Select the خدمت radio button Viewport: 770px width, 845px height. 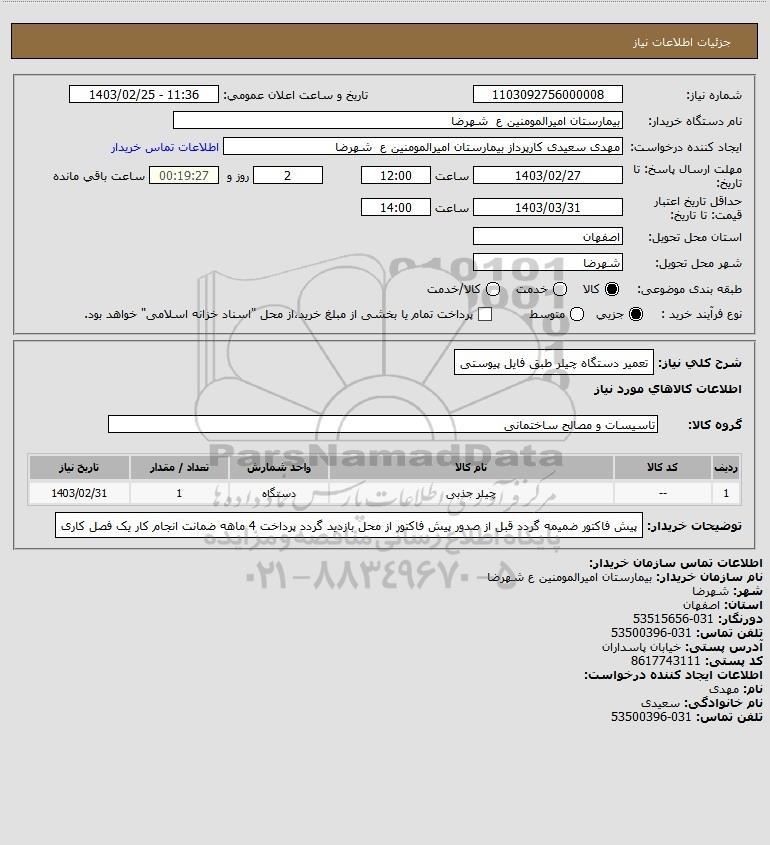(x=560, y=289)
